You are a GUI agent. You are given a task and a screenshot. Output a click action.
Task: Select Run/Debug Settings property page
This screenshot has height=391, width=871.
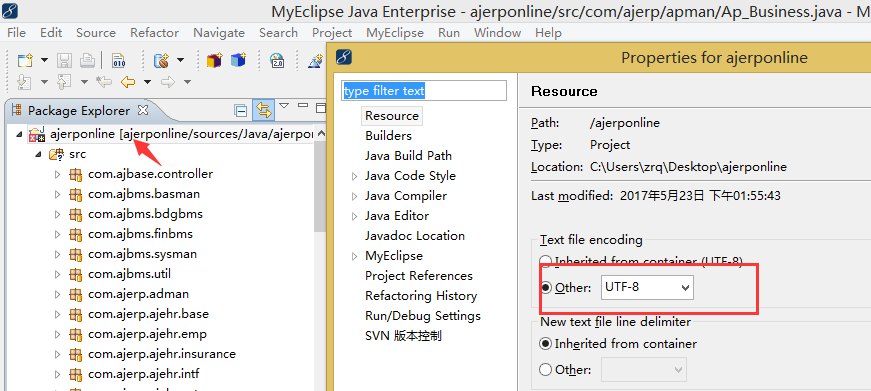click(x=423, y=315)
